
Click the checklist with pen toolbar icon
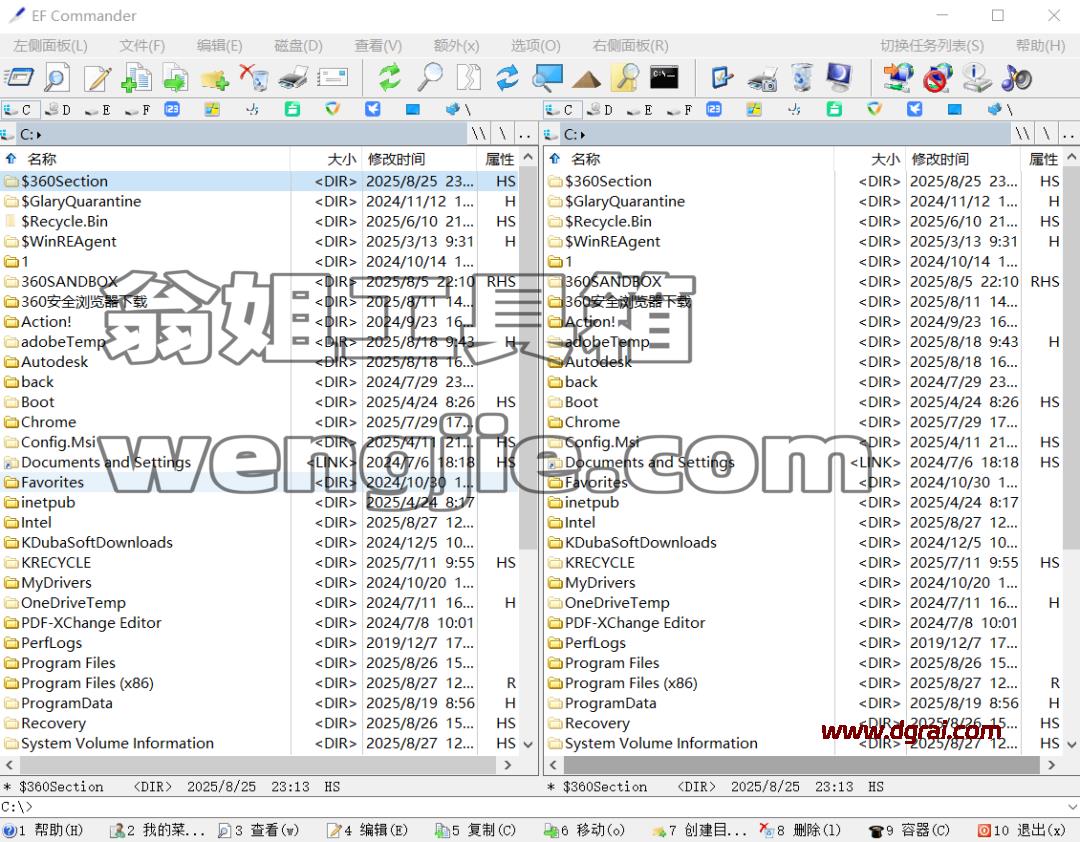pos(722,77)
